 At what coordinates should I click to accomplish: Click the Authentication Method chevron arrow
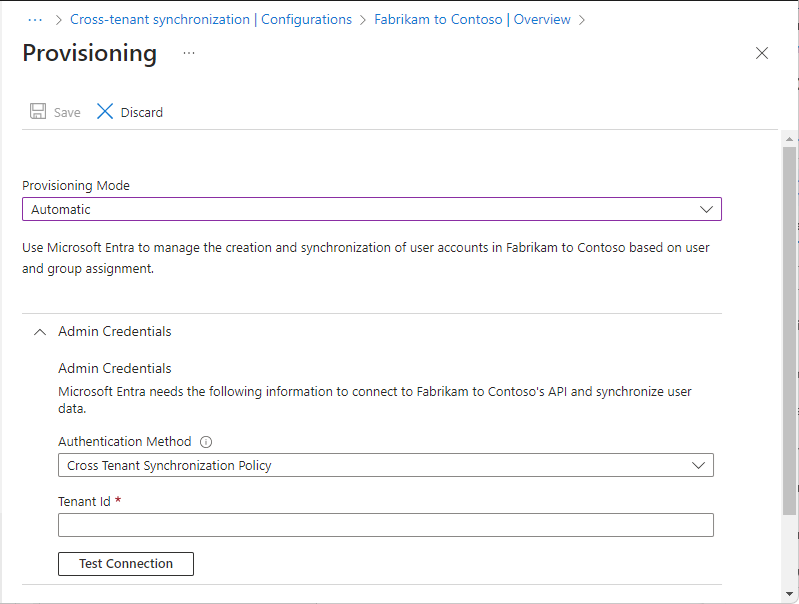click(x=698, y=465)
